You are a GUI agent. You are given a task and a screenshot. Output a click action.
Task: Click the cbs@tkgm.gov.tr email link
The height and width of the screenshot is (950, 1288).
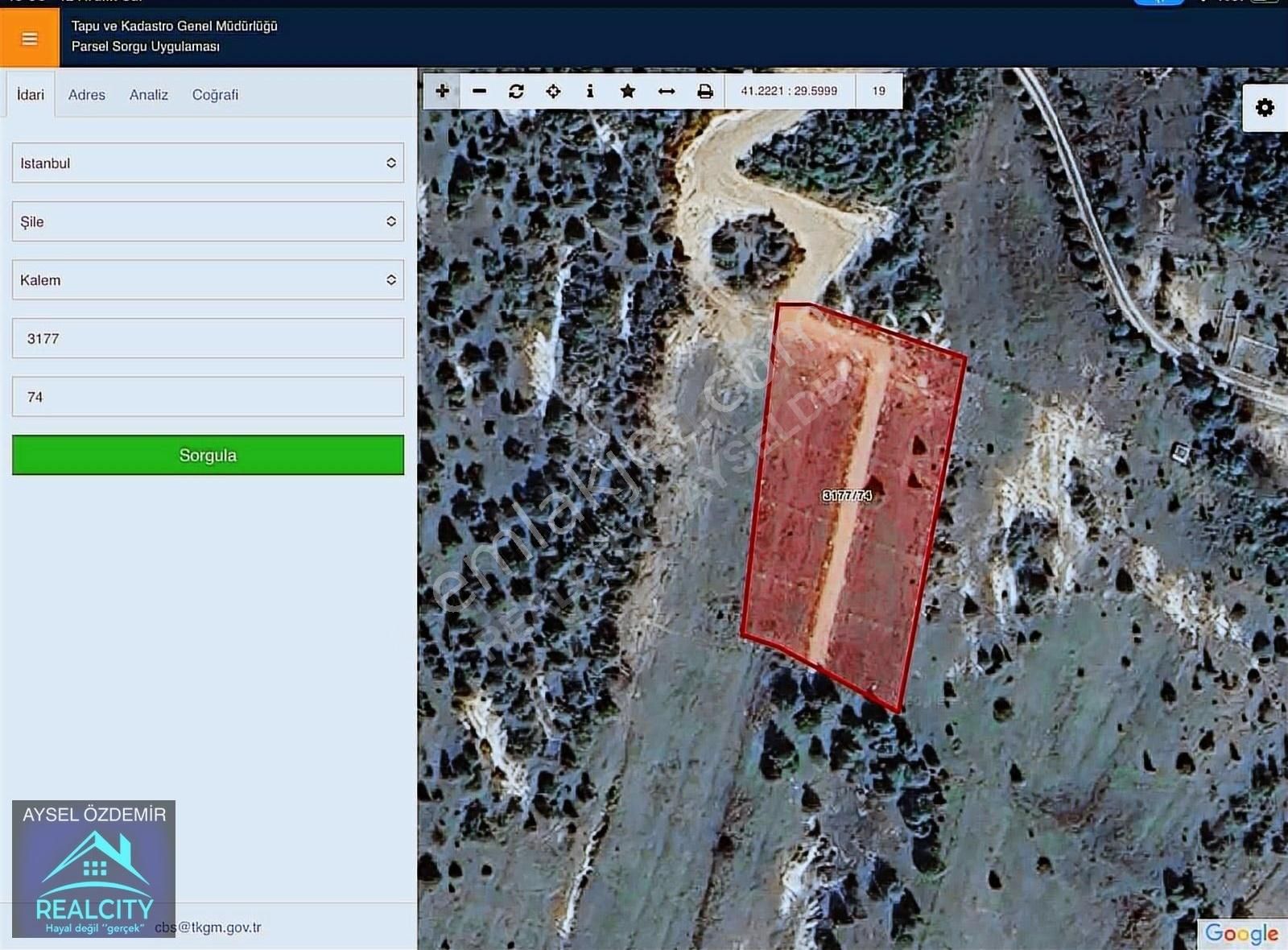[x=208, y=927]
